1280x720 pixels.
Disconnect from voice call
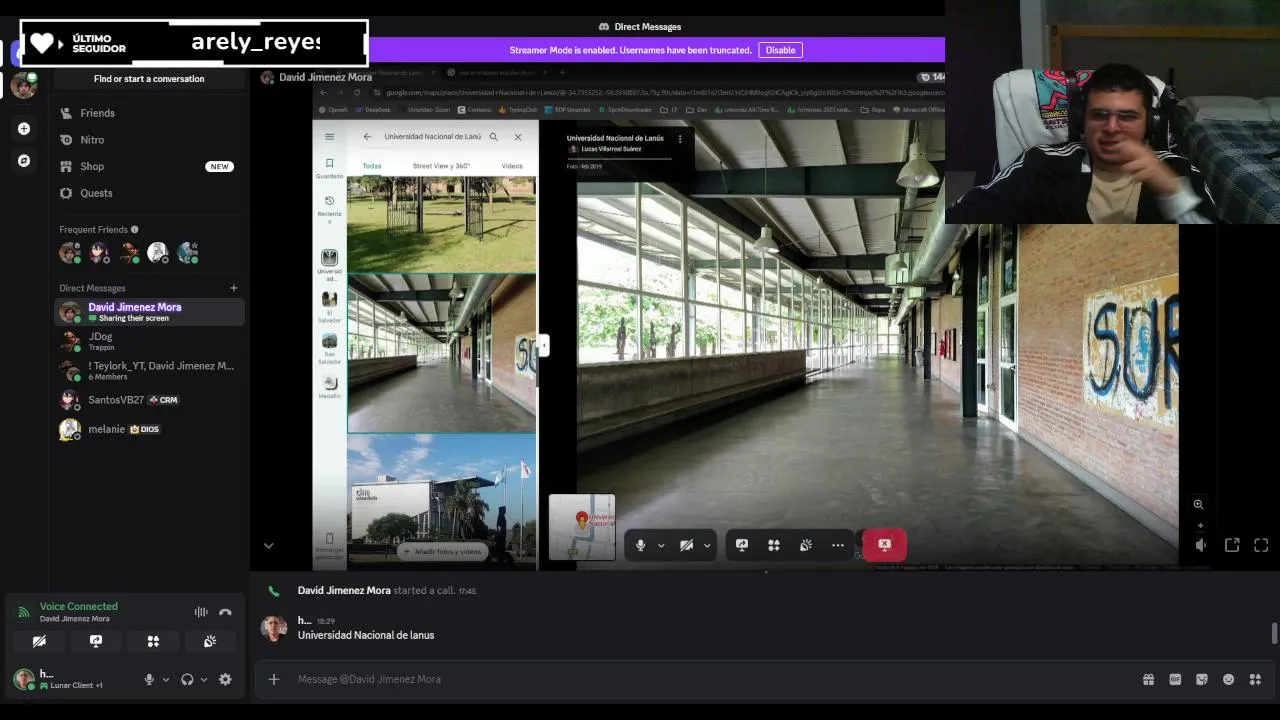(225, 612)
